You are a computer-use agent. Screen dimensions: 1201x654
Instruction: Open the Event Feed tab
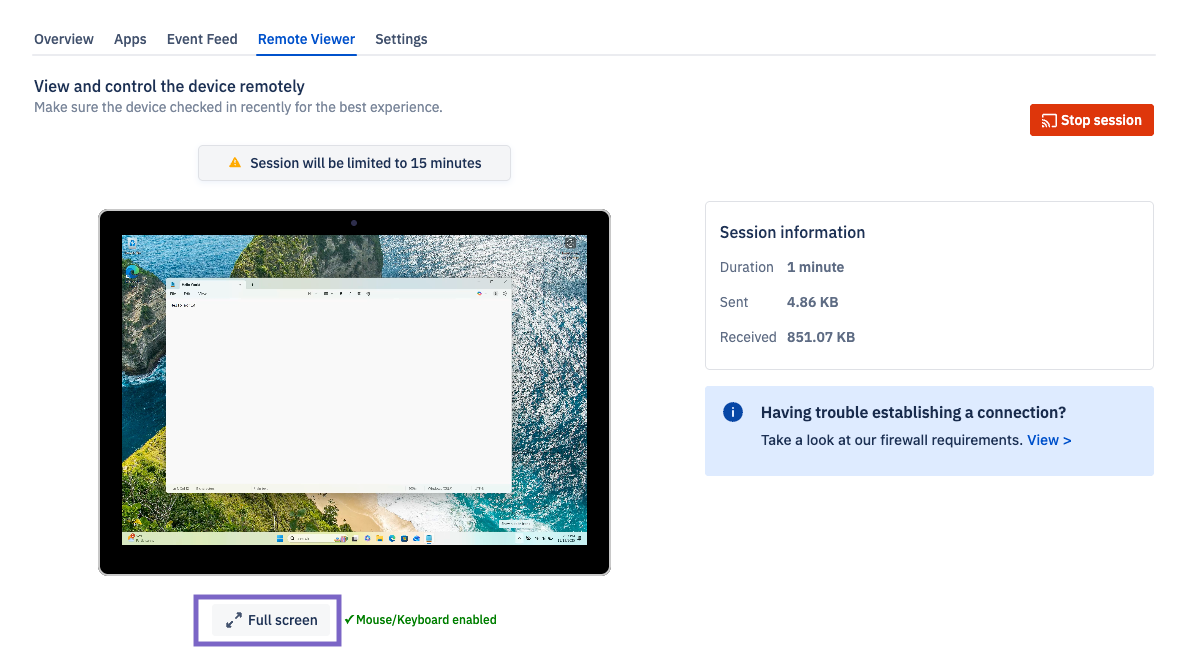coord(201,39)
